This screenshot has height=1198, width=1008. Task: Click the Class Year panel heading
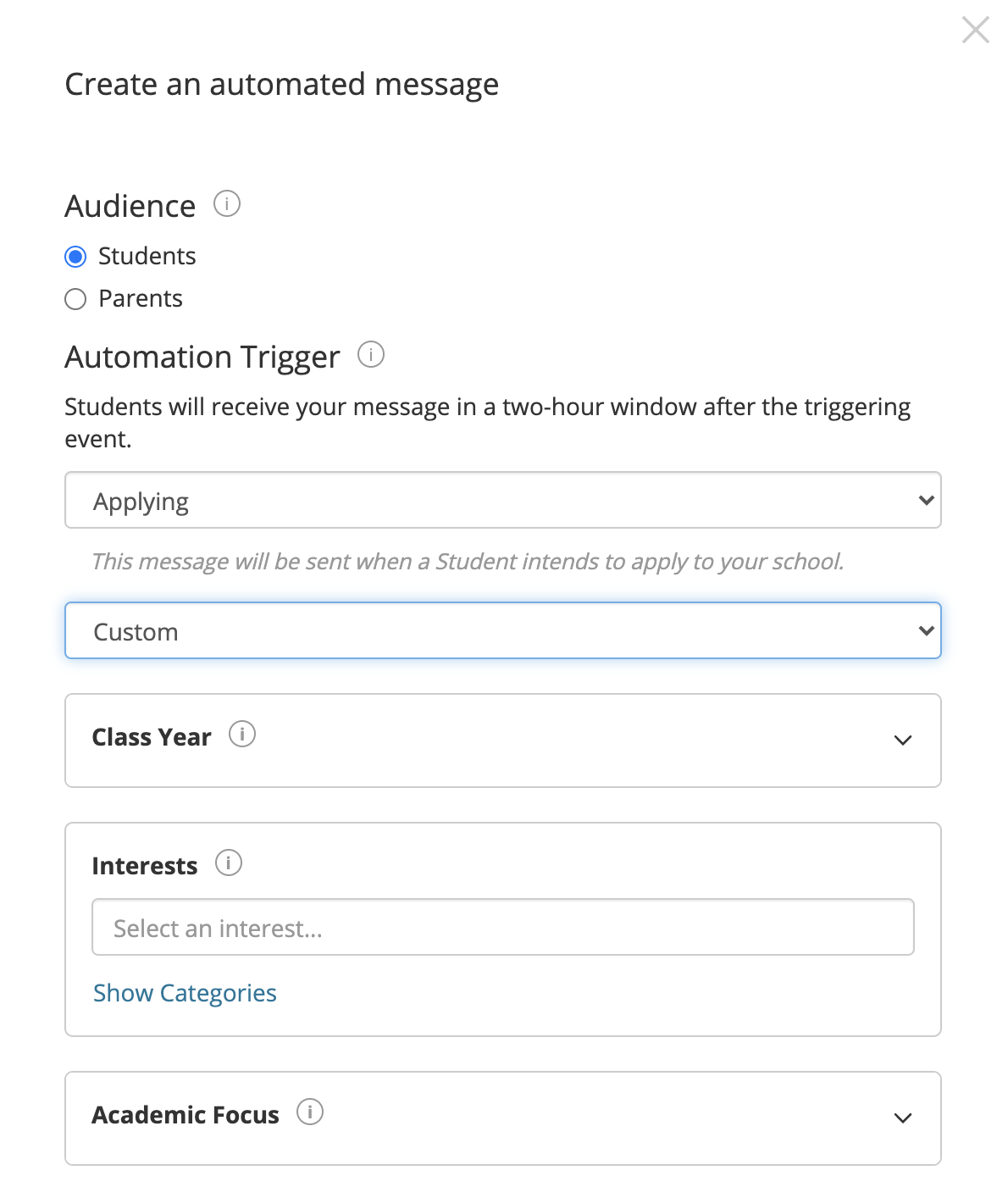point(152,737)
